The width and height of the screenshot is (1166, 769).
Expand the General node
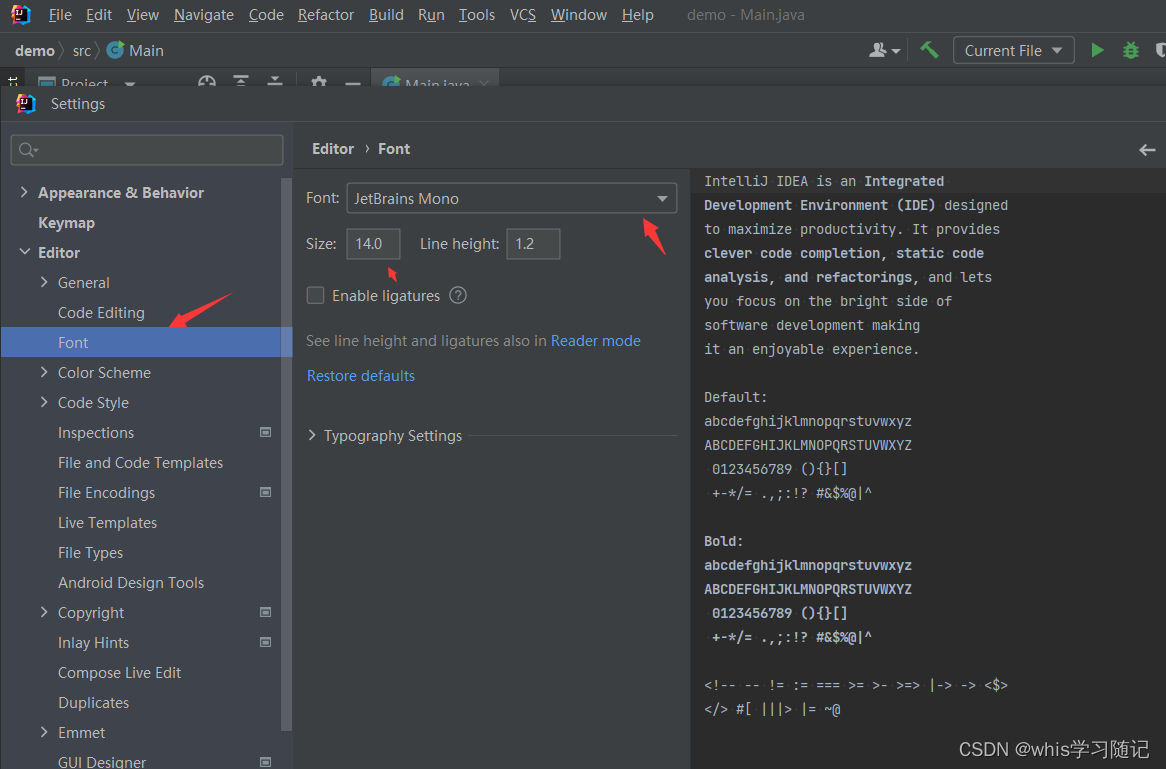(44, 282)
